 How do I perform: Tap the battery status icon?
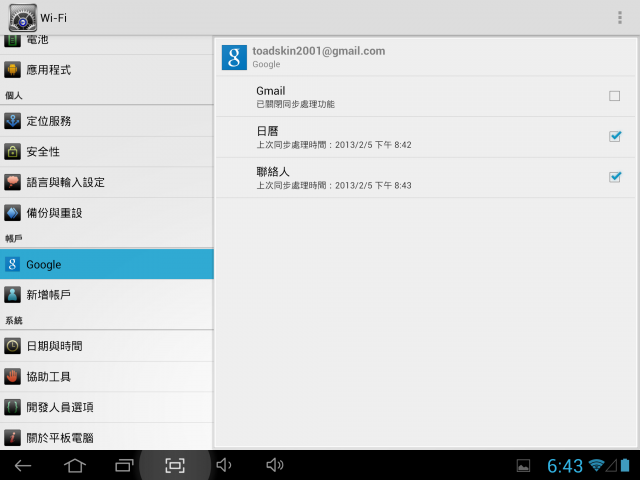[x=625, y=465]
